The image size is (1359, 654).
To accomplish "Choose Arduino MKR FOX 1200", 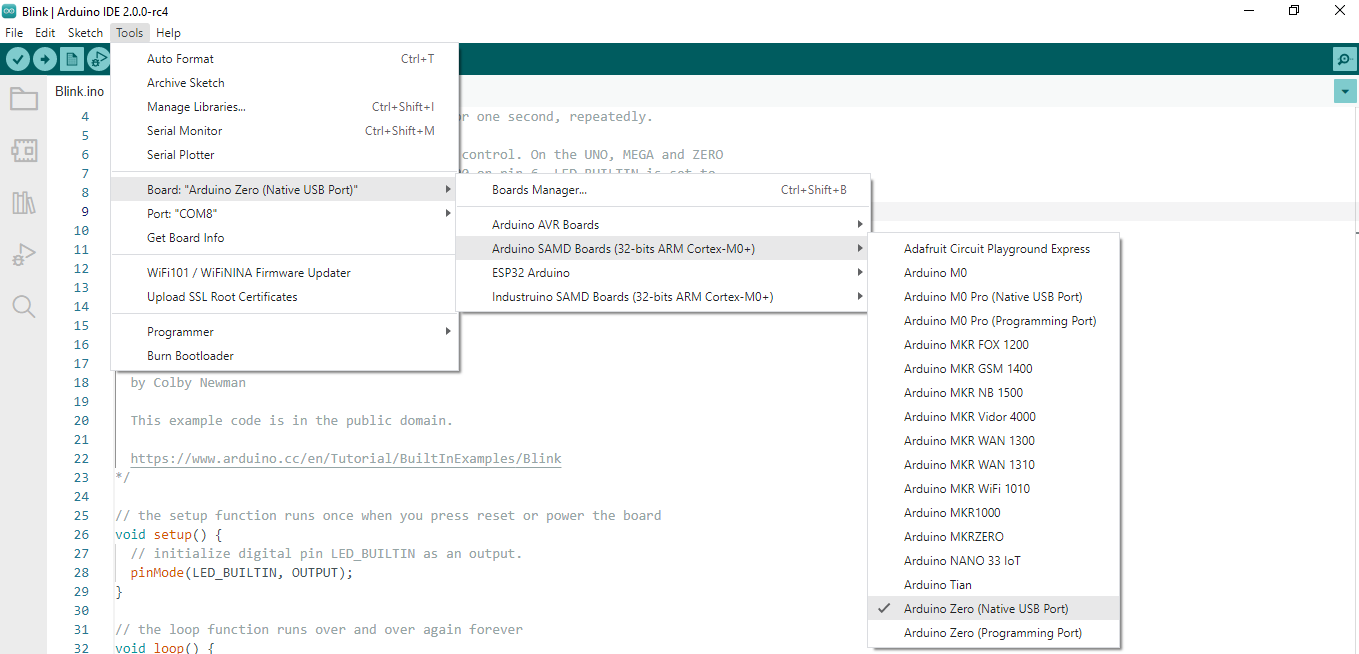I will click(994, 345).
